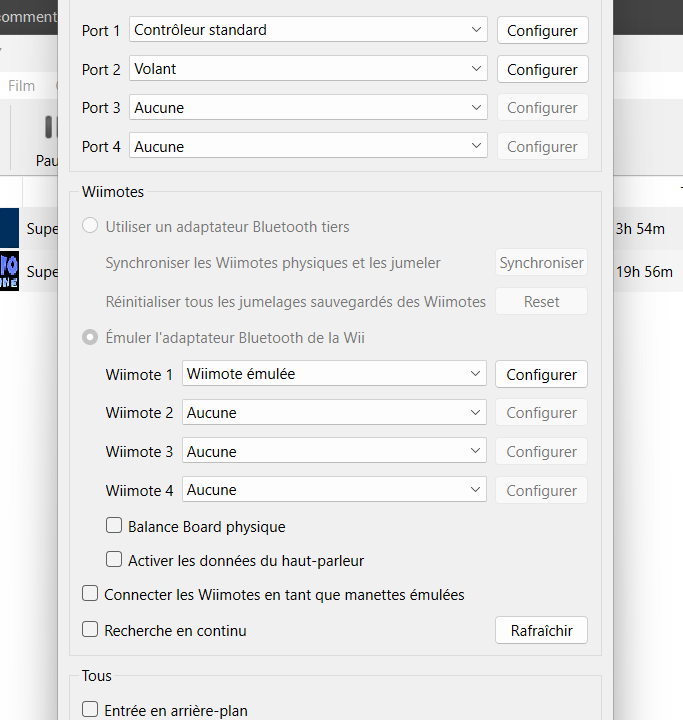This screenshot has width=683, height=720.
Task: Select the second game's banner thumbnail
Action: (9, 271)
